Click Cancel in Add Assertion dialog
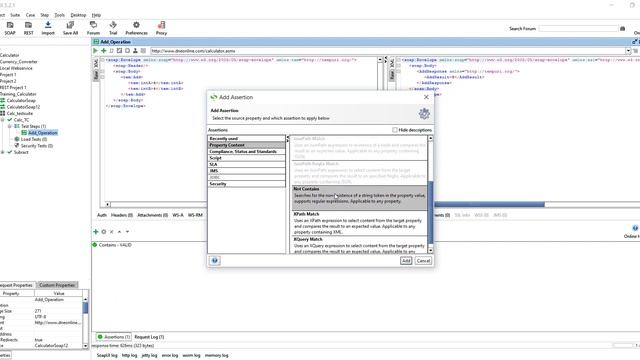 tap(423, 260)
